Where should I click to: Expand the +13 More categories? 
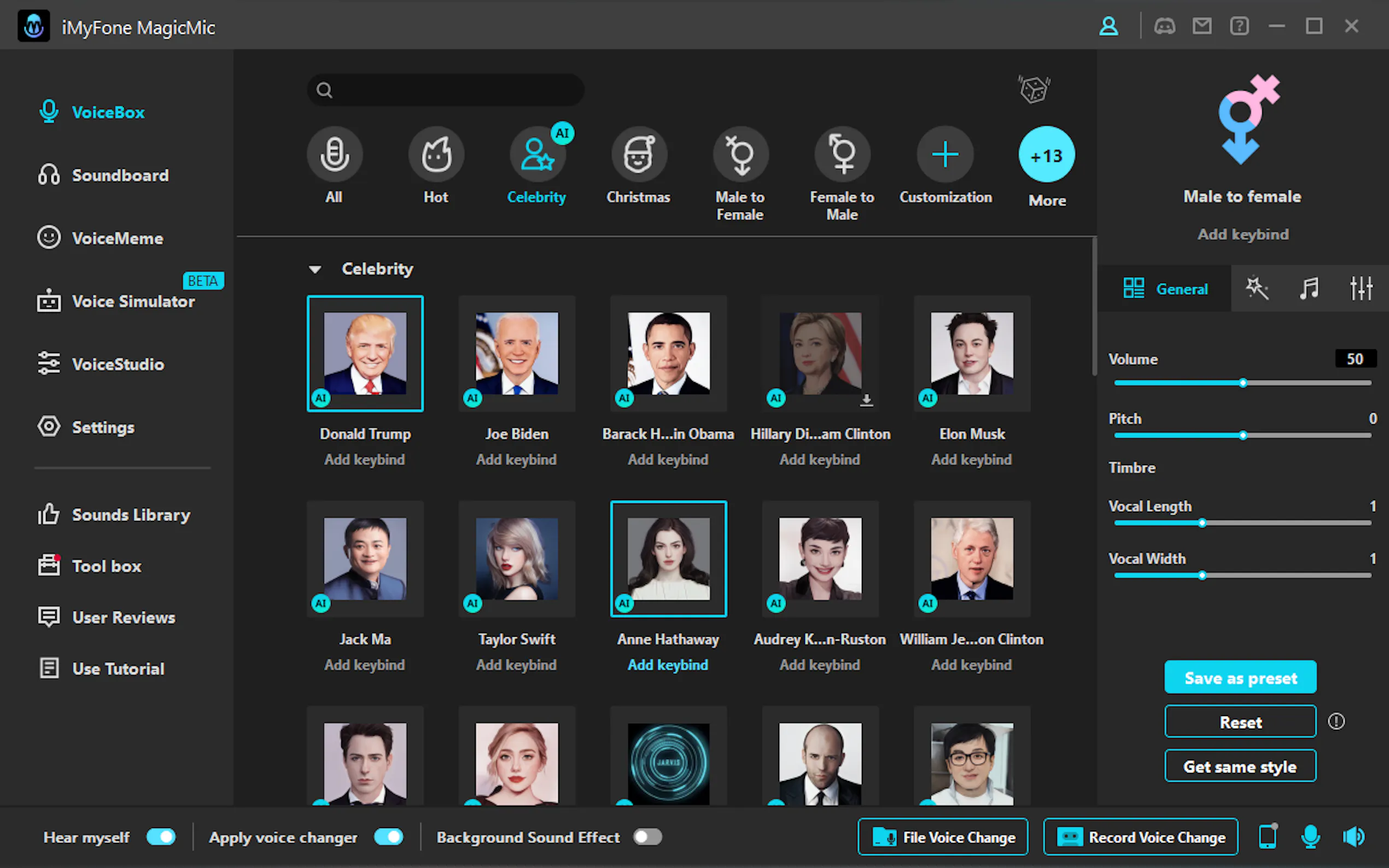point(1046,155)
